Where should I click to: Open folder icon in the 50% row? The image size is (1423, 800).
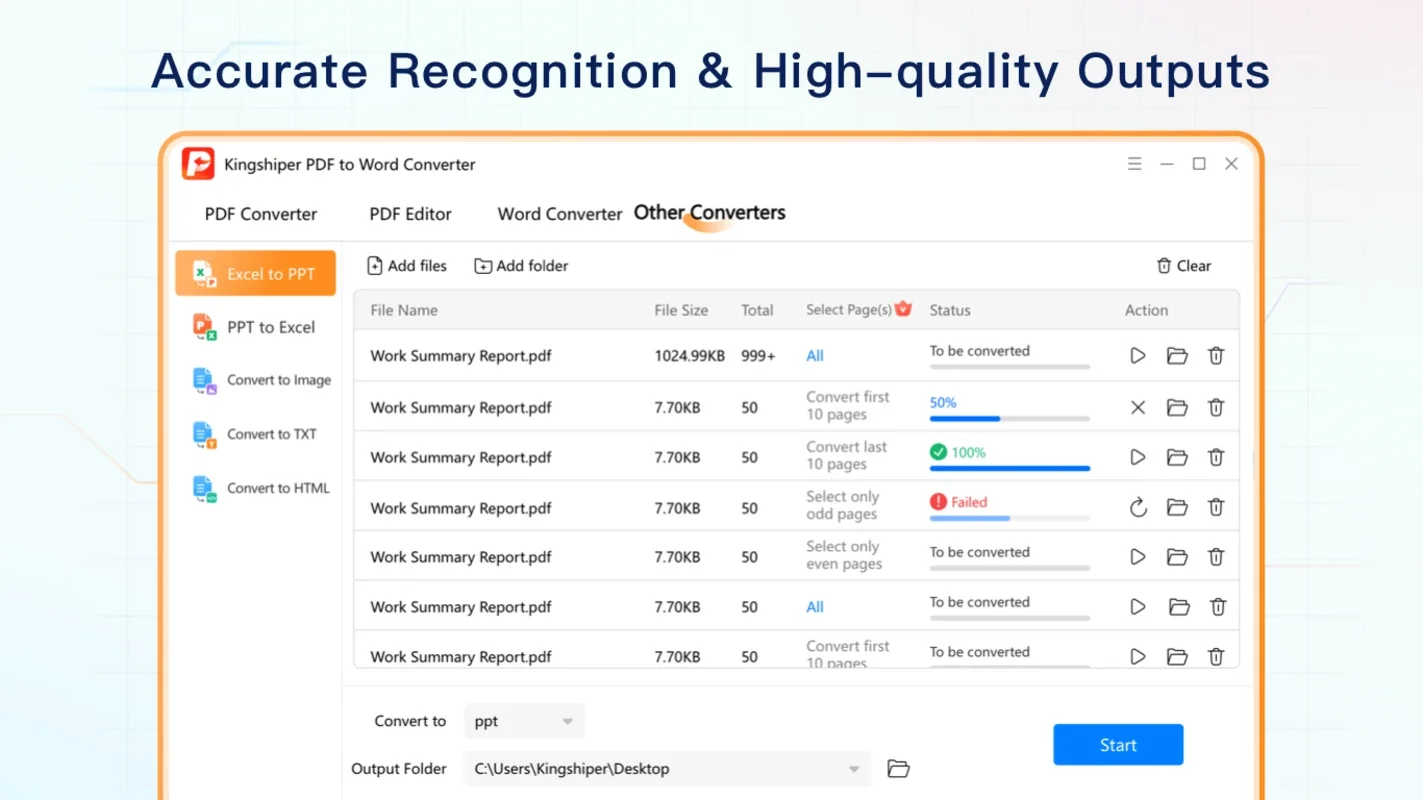pos(1177,407)
